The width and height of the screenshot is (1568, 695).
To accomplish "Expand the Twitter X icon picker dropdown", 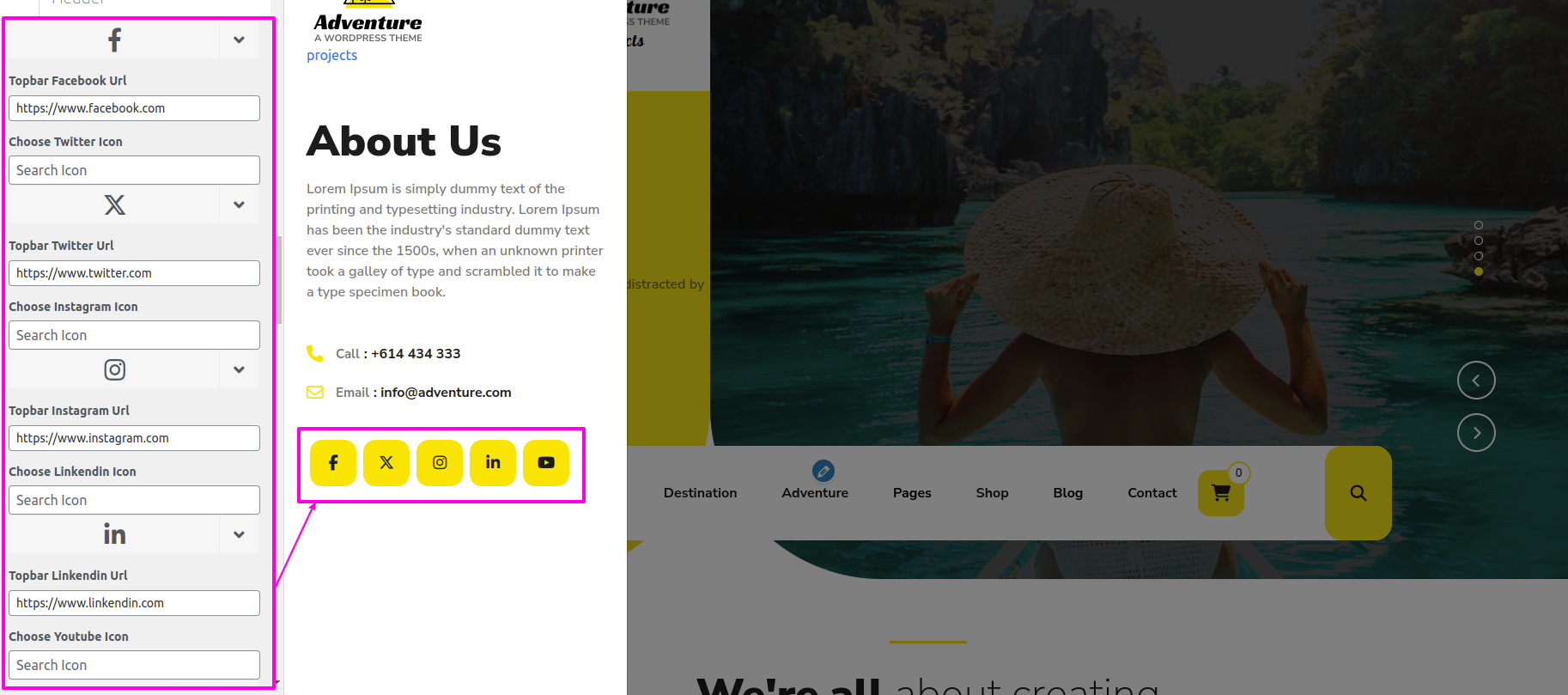I will pos(239,204).
